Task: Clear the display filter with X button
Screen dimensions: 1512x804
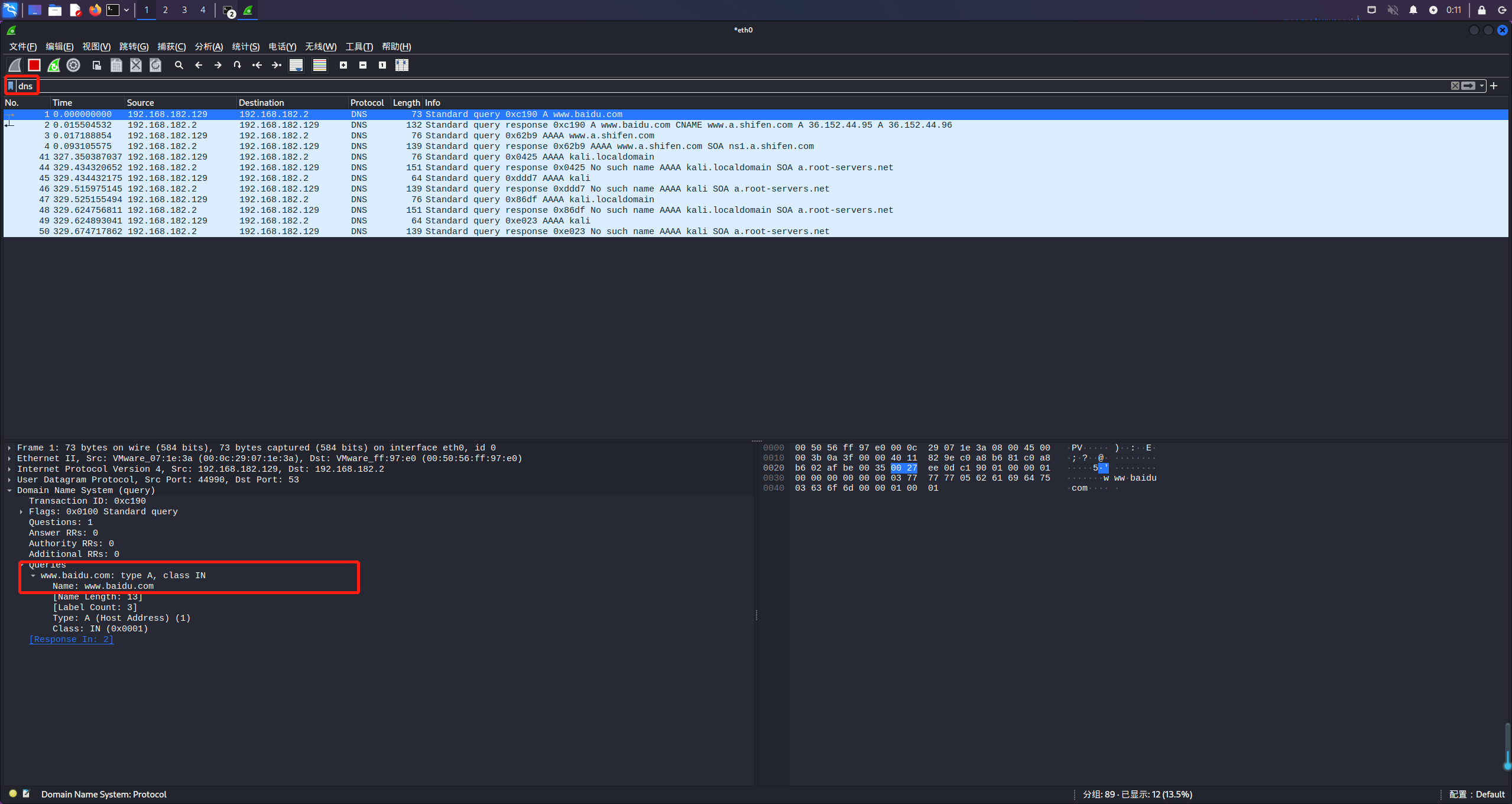Action: tap(1455, 86)
